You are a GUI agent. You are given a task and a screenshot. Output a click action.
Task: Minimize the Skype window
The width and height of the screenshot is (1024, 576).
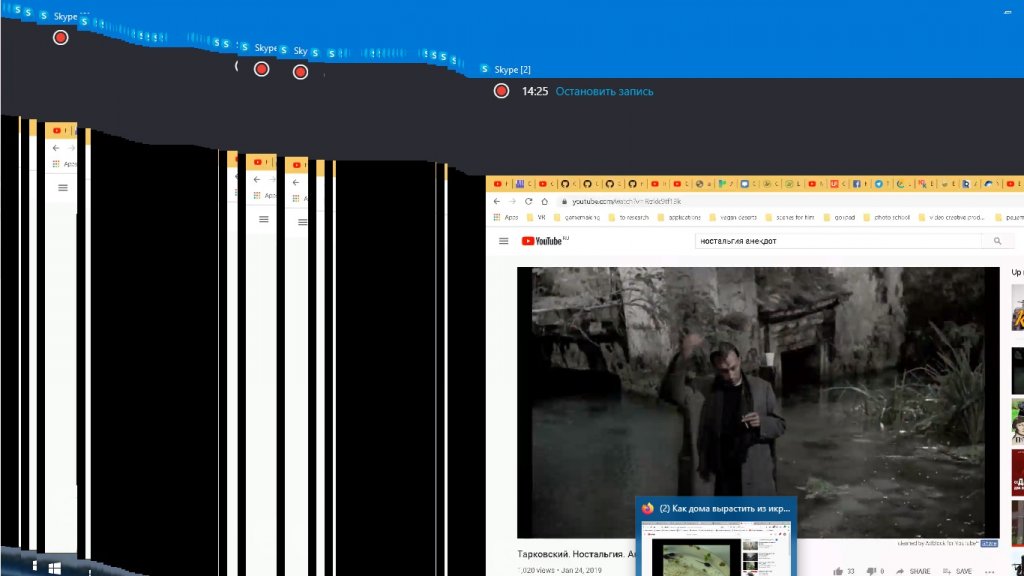pos(1008,12)
